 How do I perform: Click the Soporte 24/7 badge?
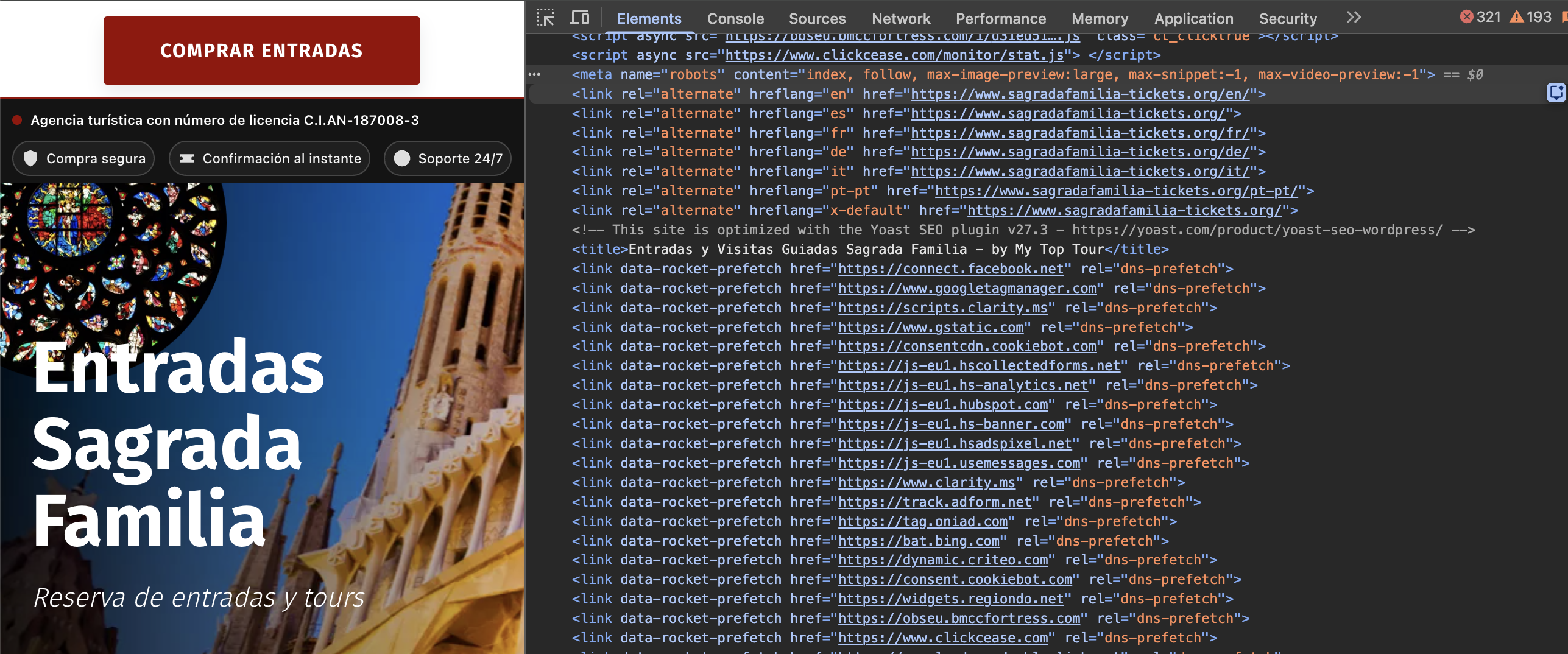click(447, 158)
